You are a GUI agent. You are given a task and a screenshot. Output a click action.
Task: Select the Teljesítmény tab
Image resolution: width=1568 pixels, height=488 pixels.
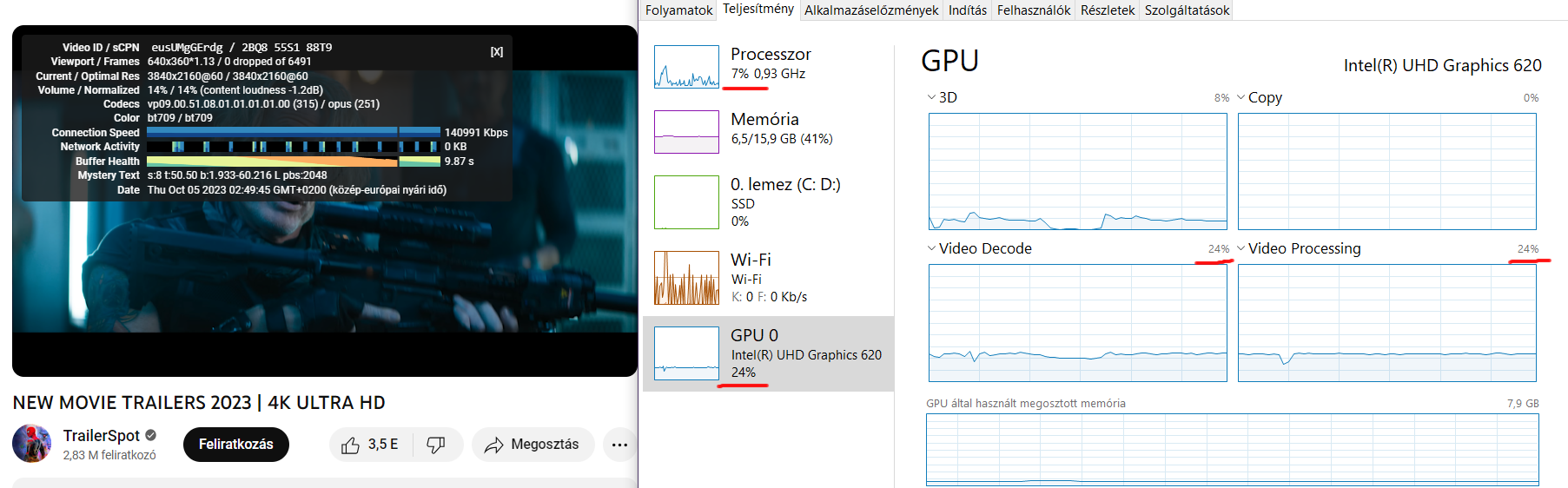758,9
